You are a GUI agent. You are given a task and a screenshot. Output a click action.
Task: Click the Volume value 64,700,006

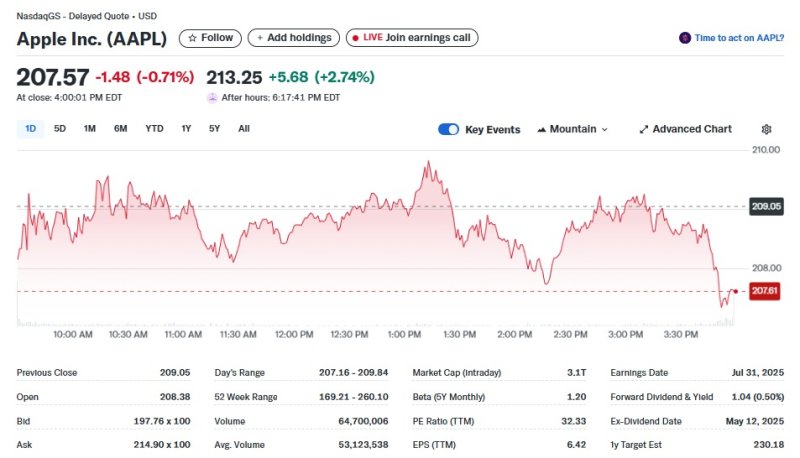363,421
